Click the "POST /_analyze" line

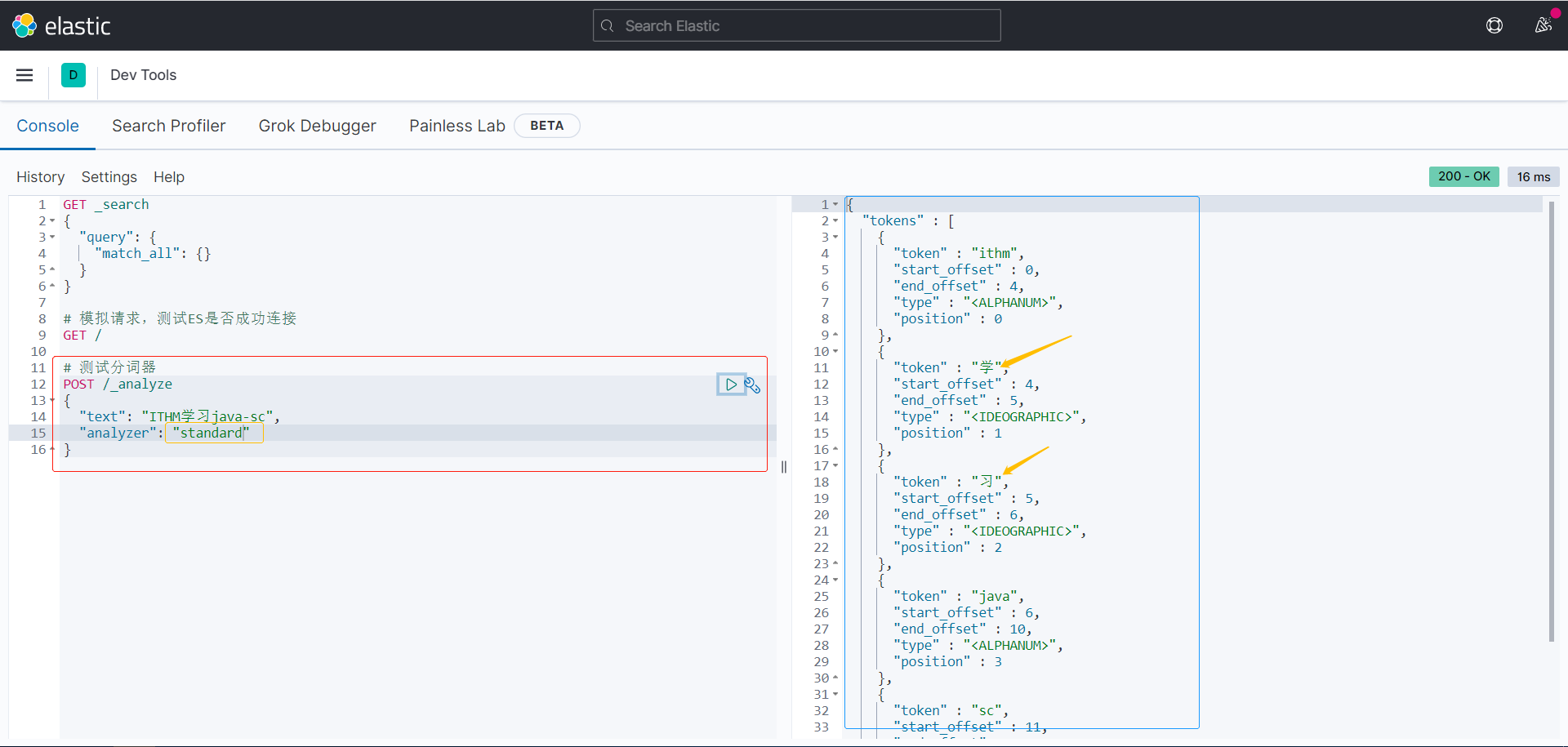[x=118, y=385]
